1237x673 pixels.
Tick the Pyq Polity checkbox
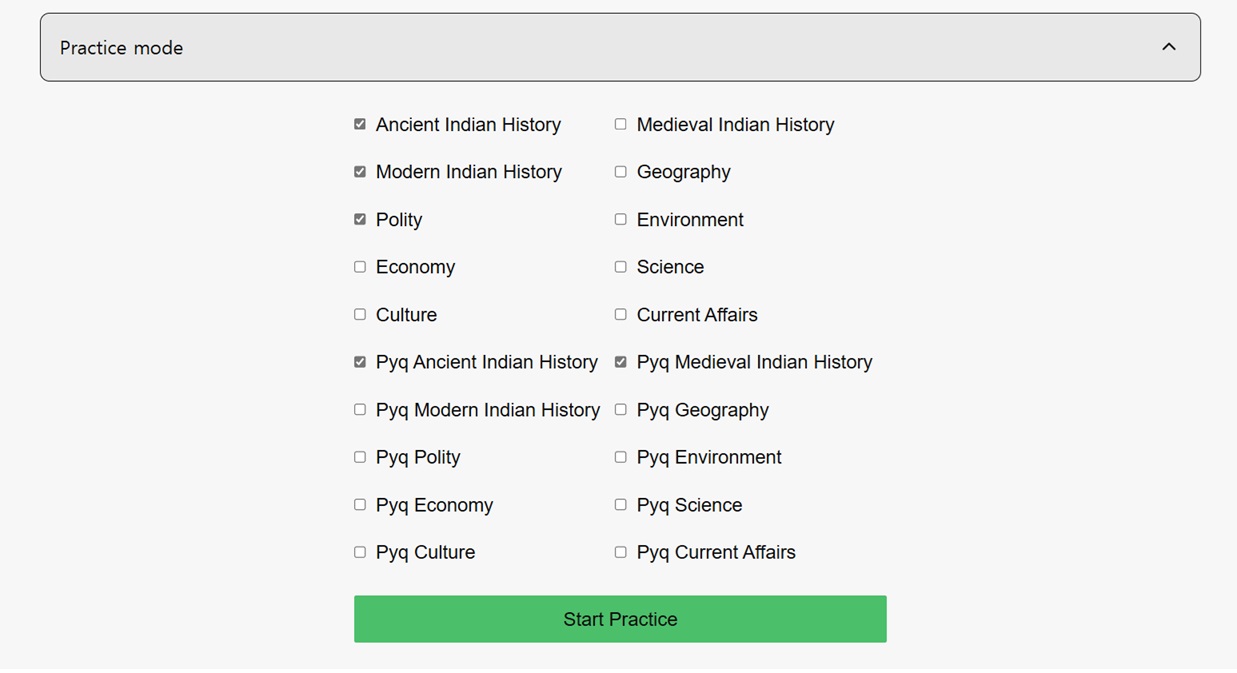pyautogui.click(x=360, y=457)
